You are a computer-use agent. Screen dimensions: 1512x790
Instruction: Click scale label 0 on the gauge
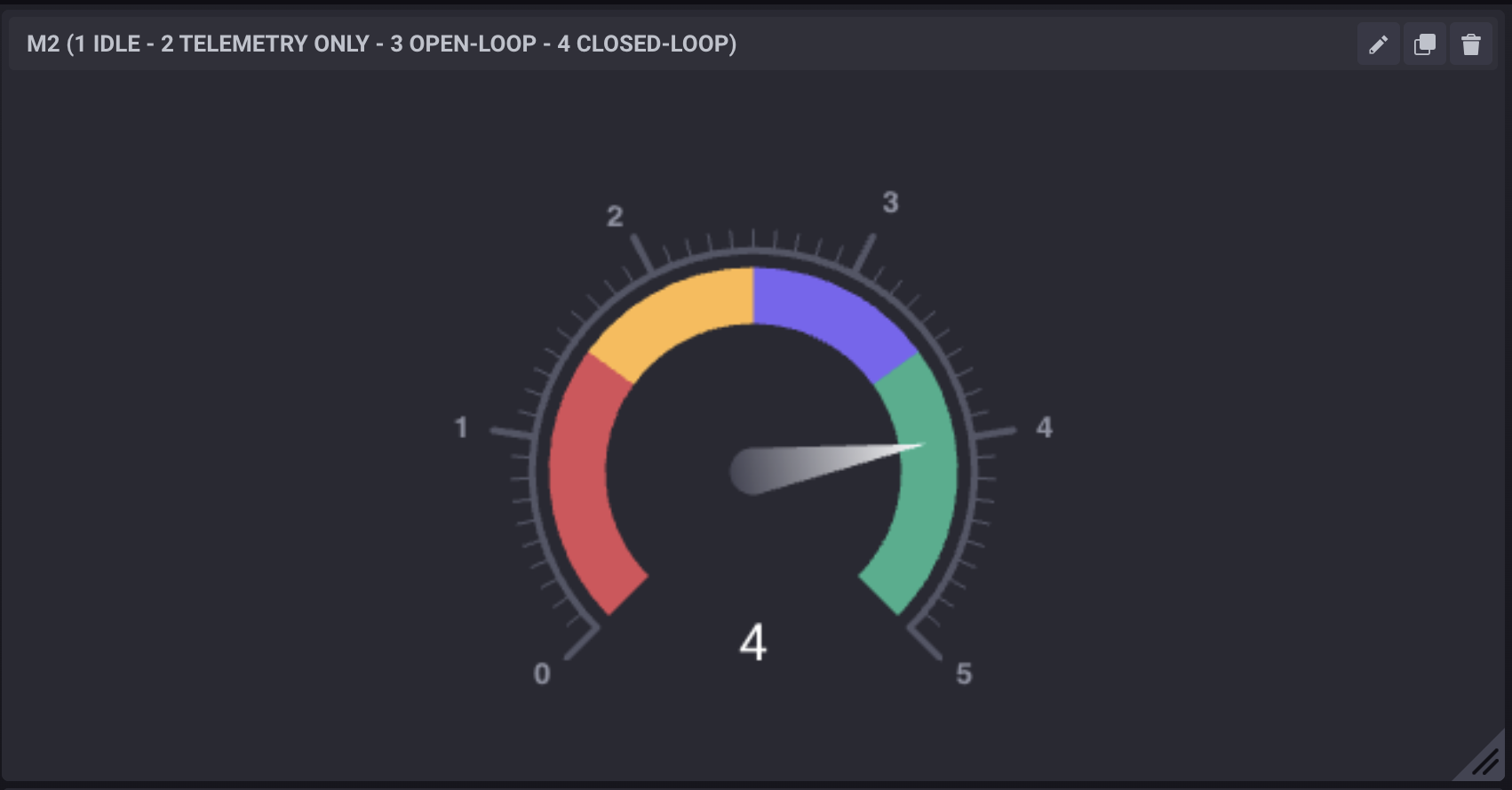click(542, 674)
